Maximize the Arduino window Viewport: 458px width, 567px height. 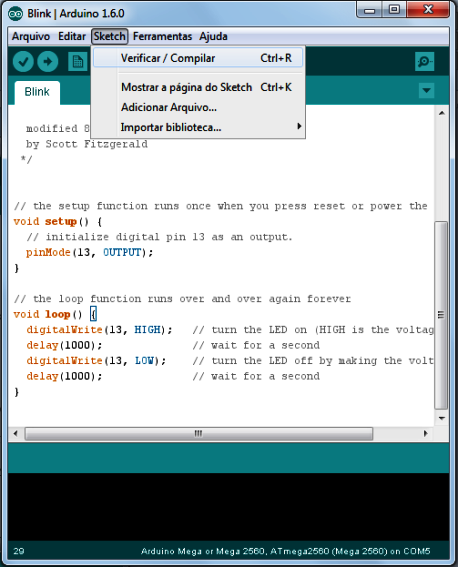(394, 10)
